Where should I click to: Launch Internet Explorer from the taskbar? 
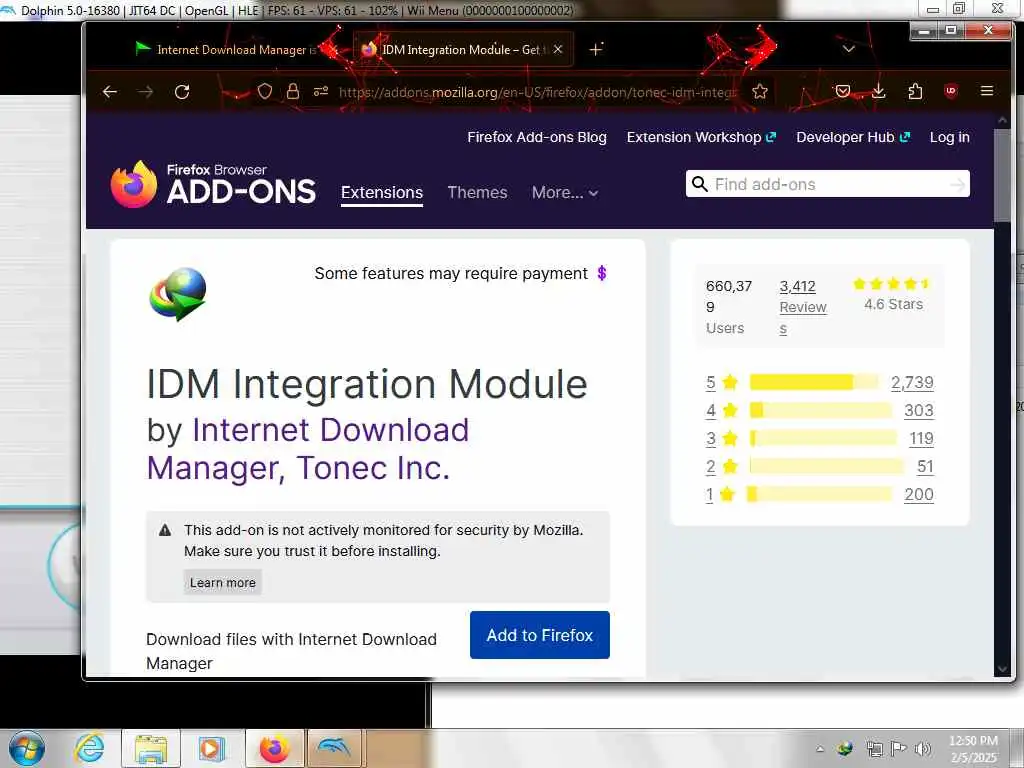[89, 748]
